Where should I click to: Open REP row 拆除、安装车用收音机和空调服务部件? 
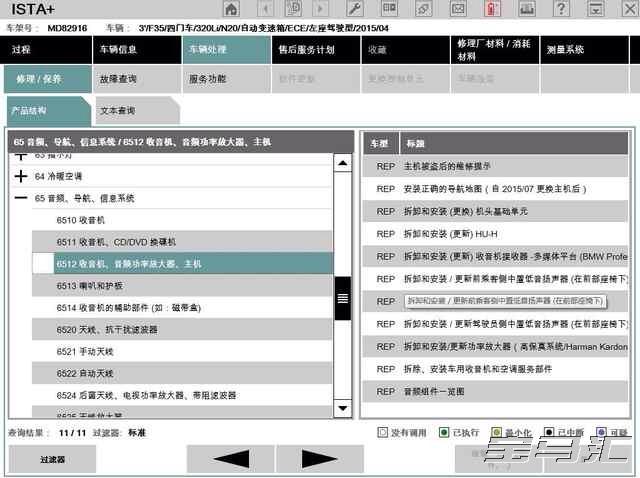click(x=495, y=369)
